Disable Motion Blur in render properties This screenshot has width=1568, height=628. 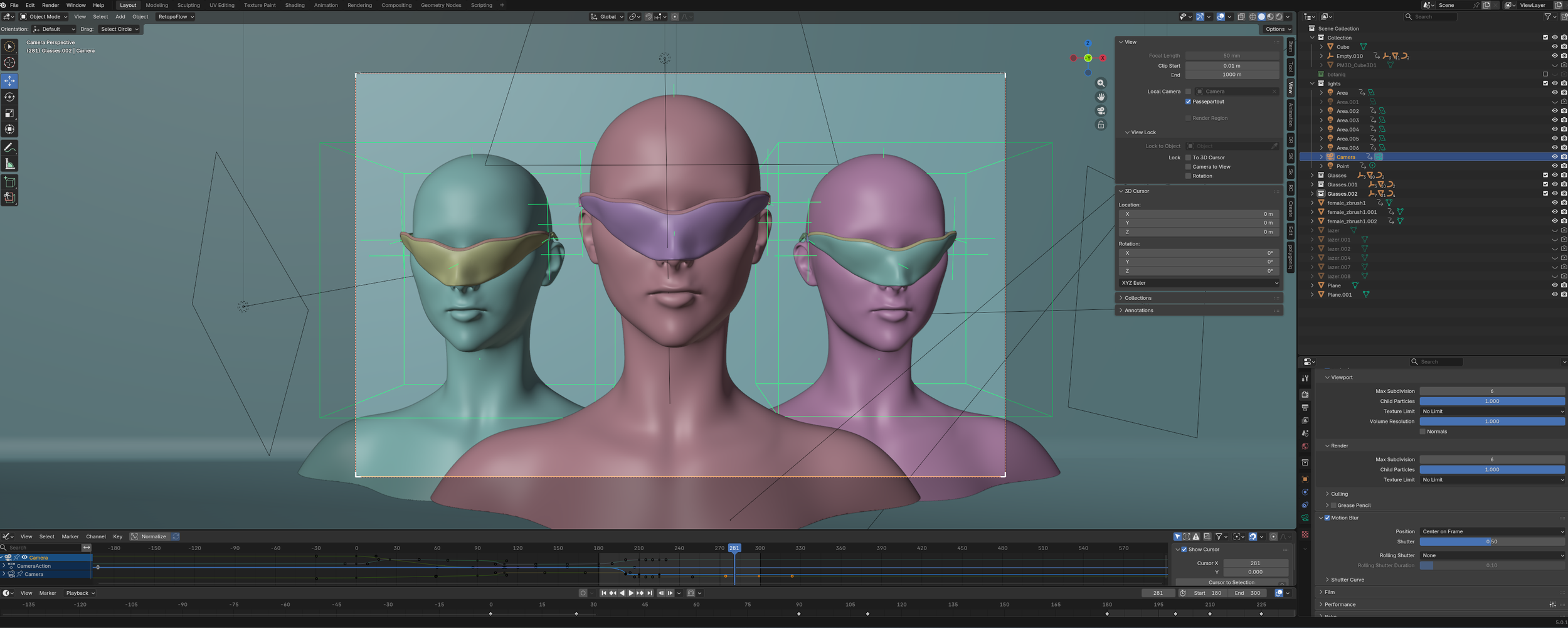(x=1327, y=518)
